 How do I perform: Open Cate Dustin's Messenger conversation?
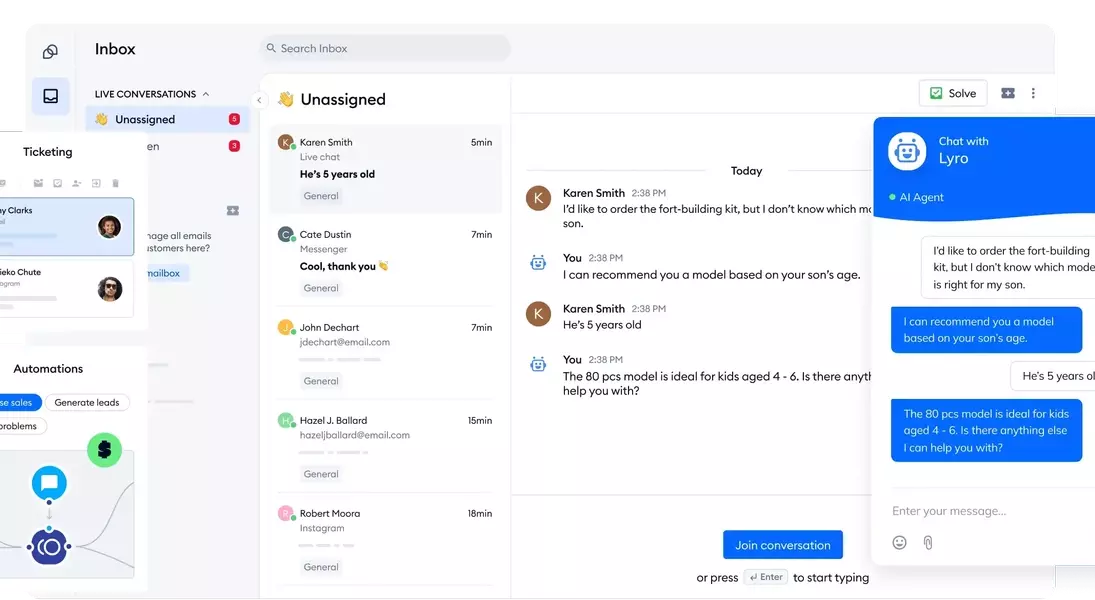coord(385,260)
